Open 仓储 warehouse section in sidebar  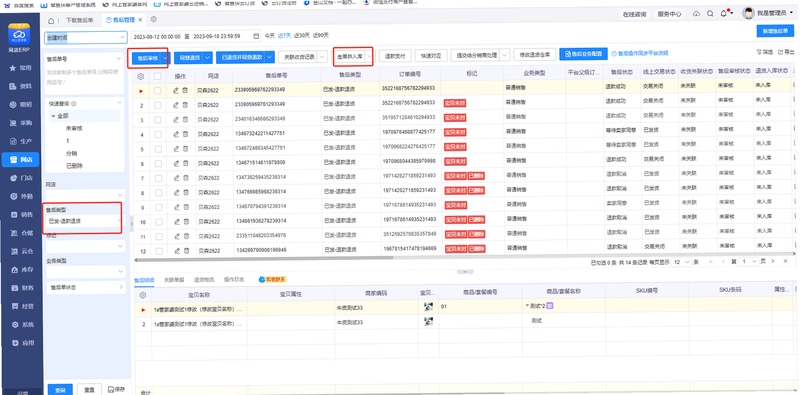(x=21, y=233)
